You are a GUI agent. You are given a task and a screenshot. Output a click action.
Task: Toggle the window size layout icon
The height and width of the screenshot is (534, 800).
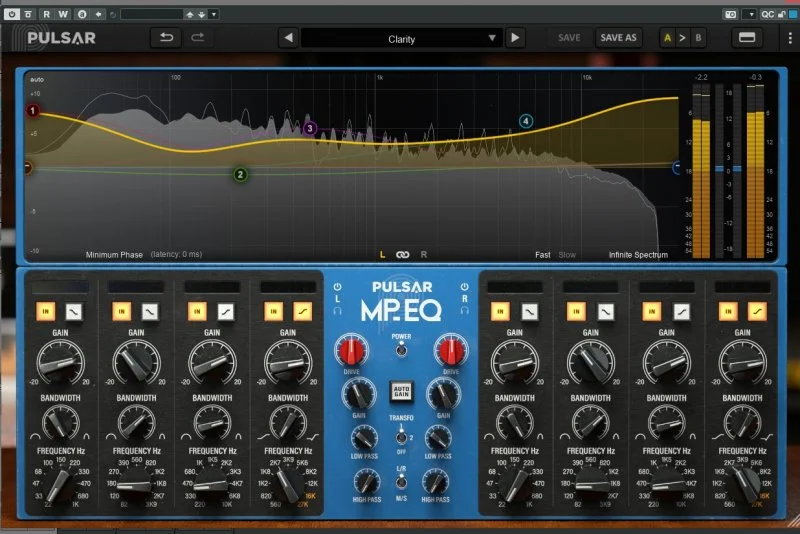pyautogui.click(x=746, y=37)
